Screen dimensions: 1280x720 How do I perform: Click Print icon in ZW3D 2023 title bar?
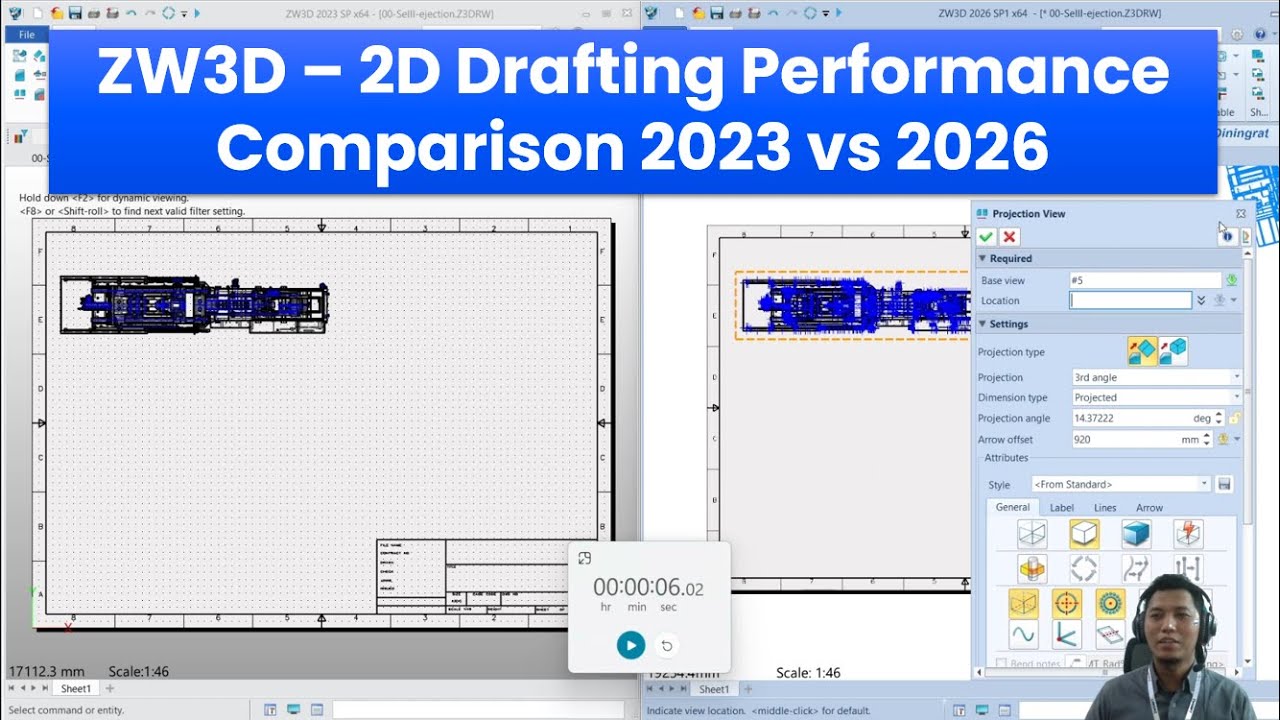(93, 13)
